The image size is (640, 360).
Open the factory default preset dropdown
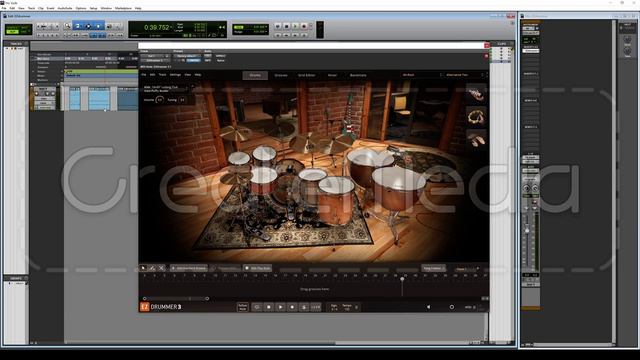pyautogui.click(x=187, y=56)
